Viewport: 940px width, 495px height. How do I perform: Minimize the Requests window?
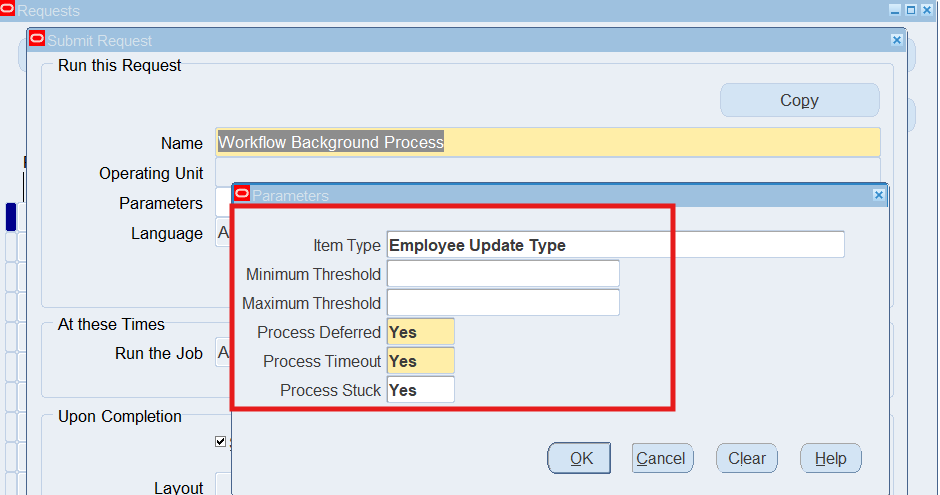[x=895, y=10]
